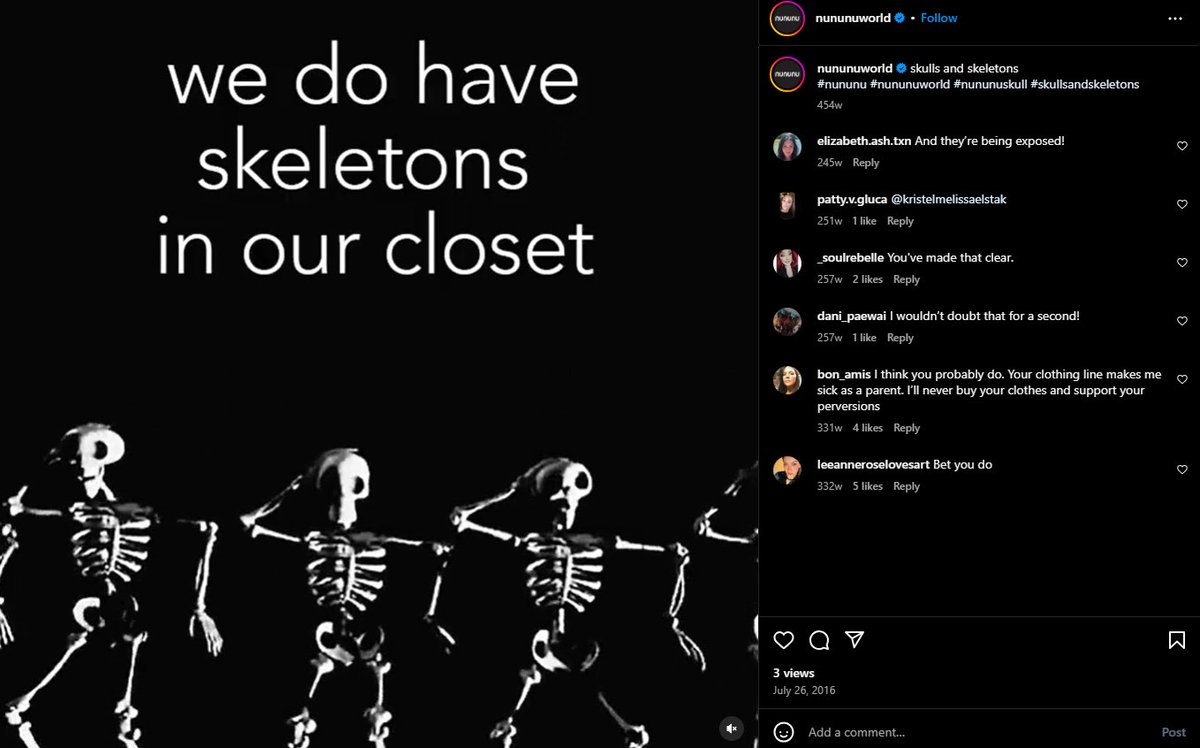Like the post with the heart icon
1200x748 pixels.
pyautogui.click(x=784, y=640)
